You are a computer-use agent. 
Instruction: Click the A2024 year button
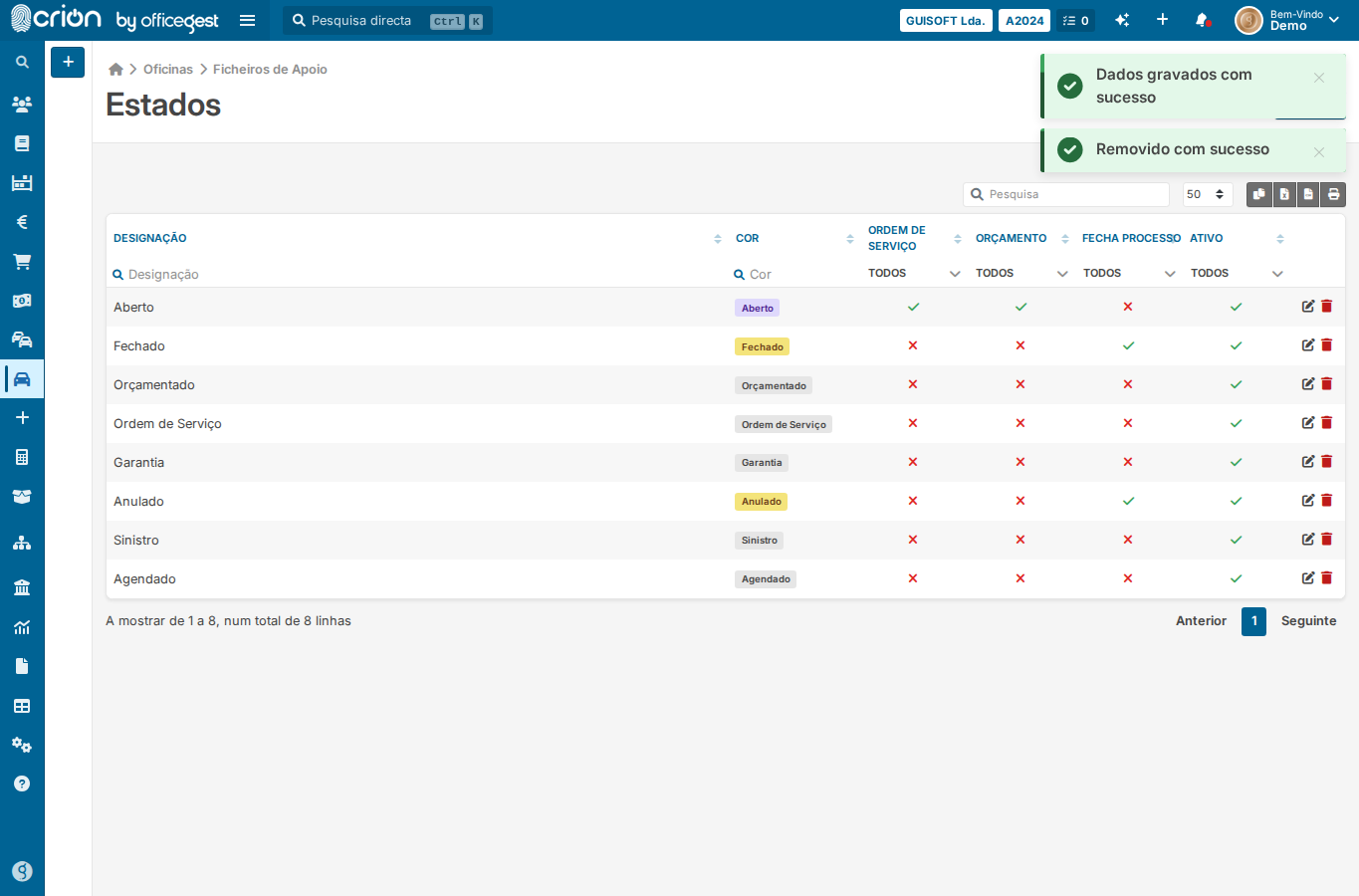[1024, 20]
